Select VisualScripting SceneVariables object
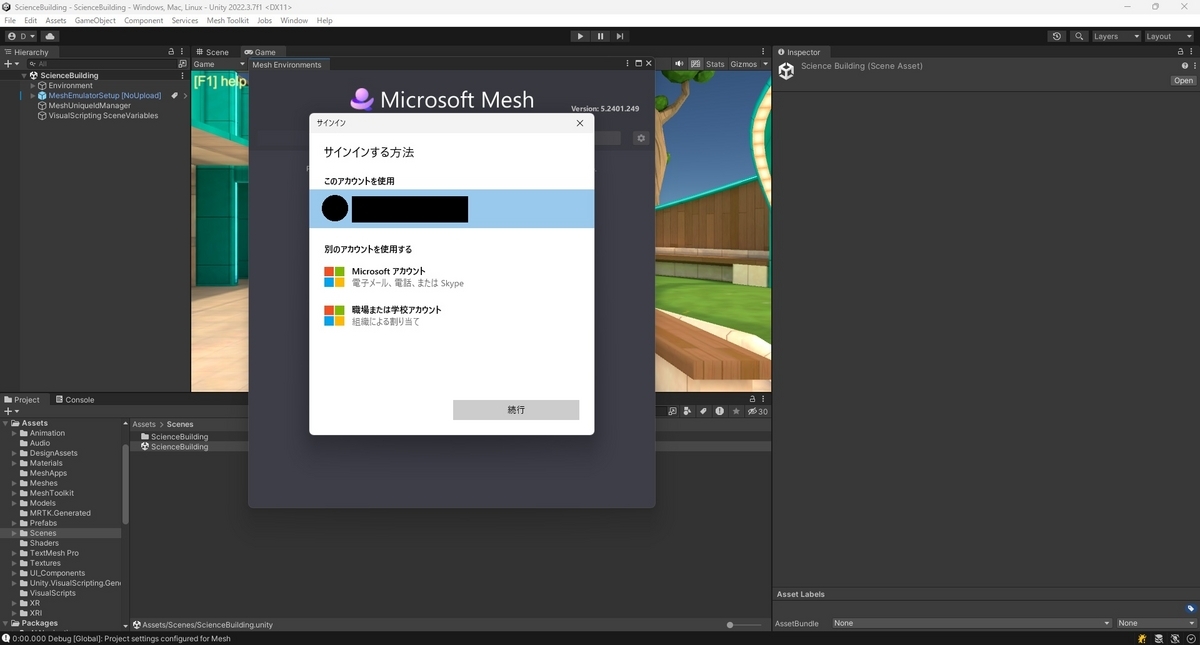The width and height of the screenshot is (1200, 645). (x=103, y=115)
